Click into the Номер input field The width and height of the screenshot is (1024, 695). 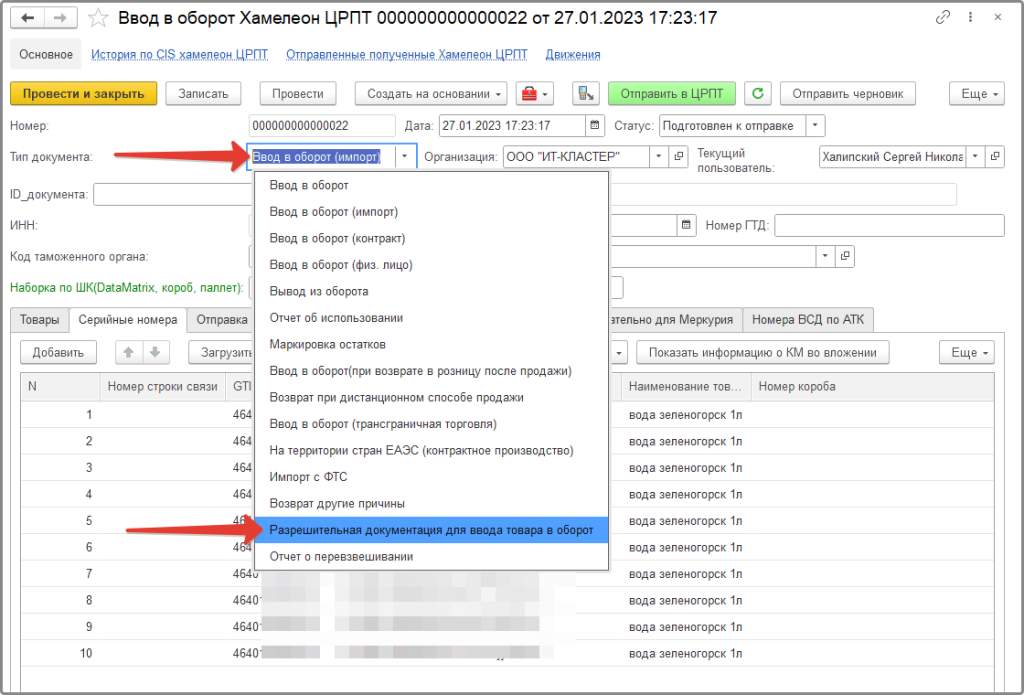322,125
